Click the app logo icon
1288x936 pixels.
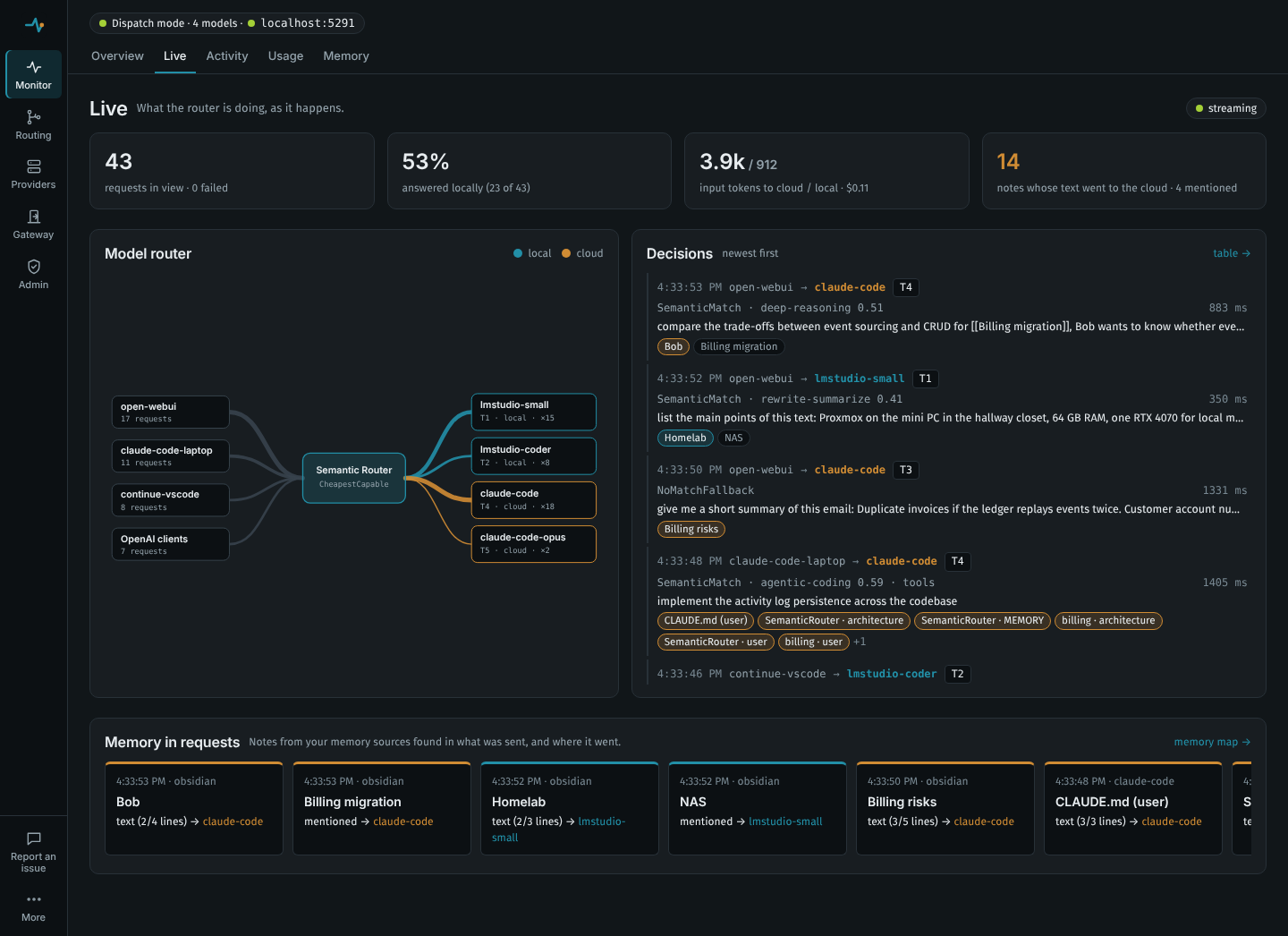click(x=34, y=25)
